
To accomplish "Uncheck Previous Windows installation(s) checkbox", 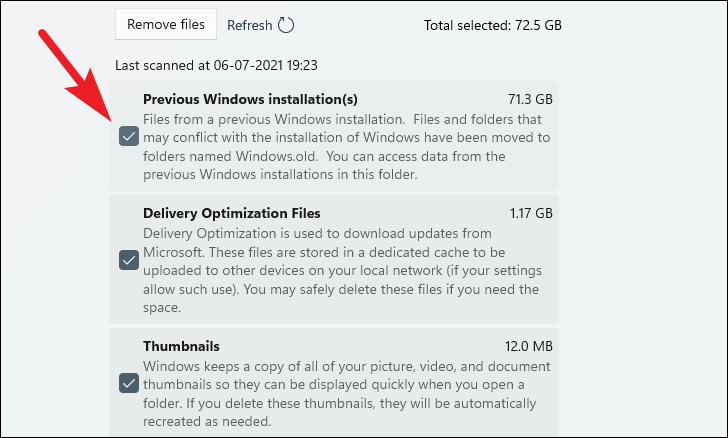I will point(129,137).
